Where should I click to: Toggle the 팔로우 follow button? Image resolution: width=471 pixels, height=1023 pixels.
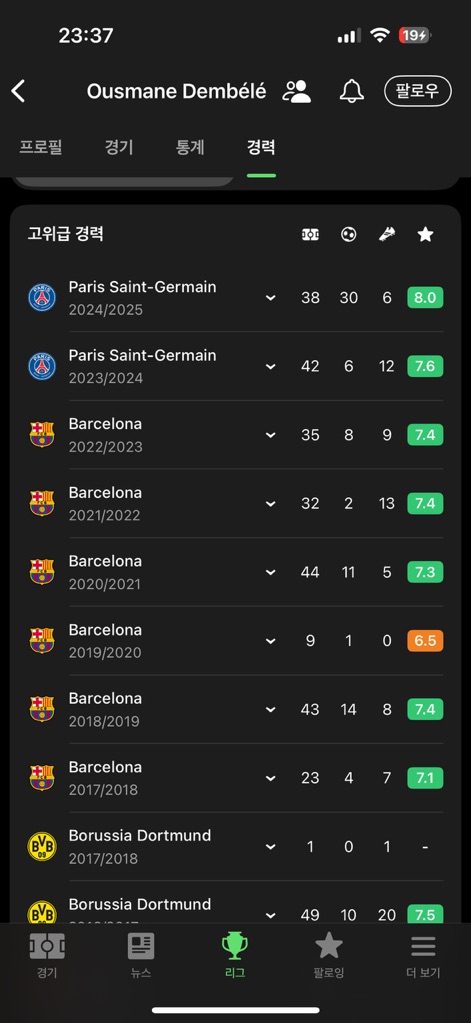coord(418,91)
